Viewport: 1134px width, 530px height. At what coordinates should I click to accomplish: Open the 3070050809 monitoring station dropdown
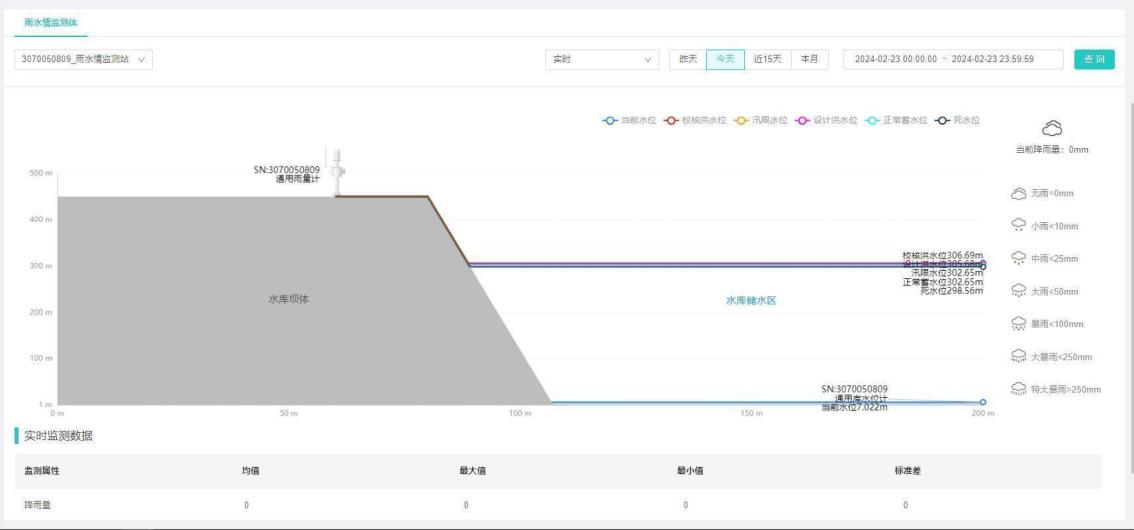[84, 59]
